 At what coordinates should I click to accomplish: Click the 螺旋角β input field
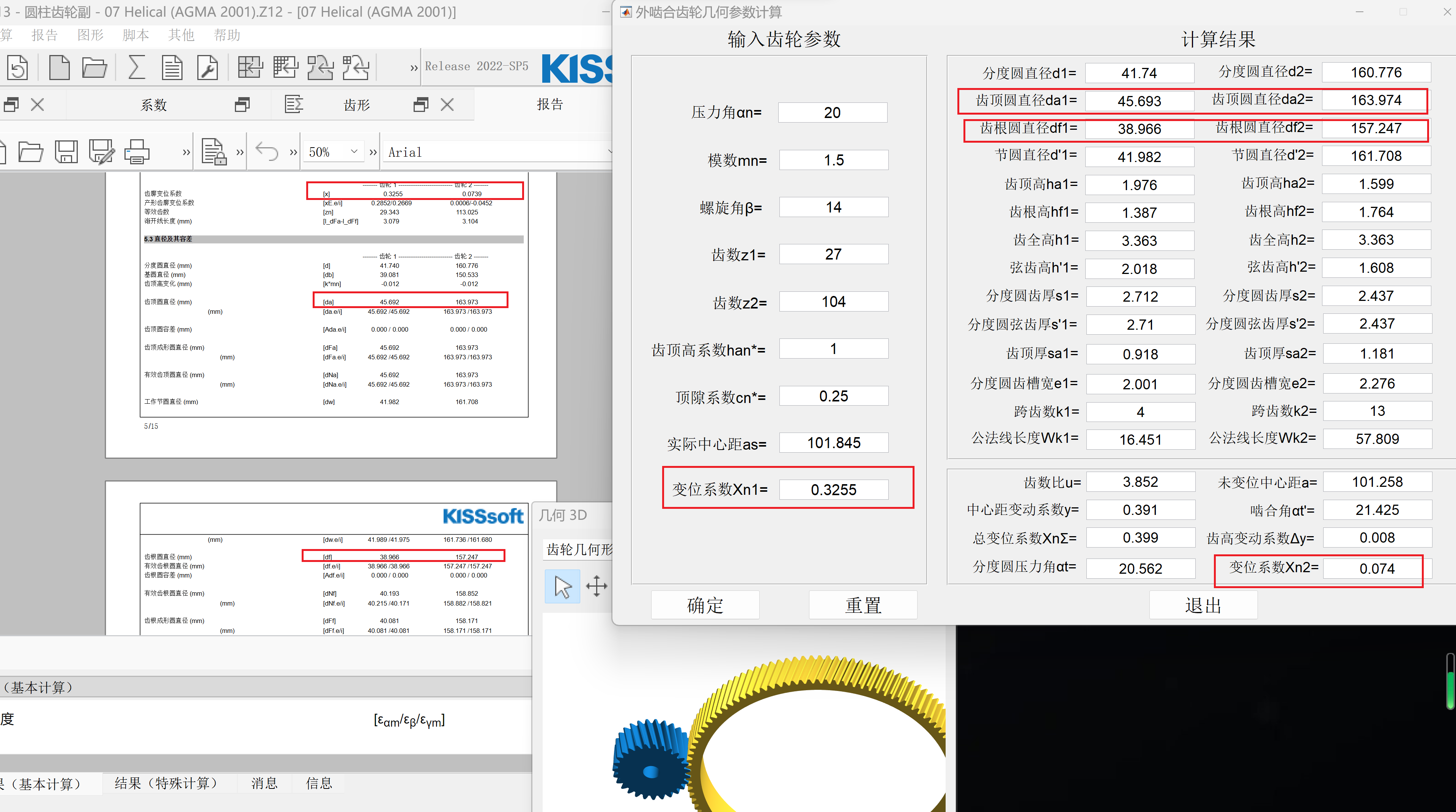834,207
